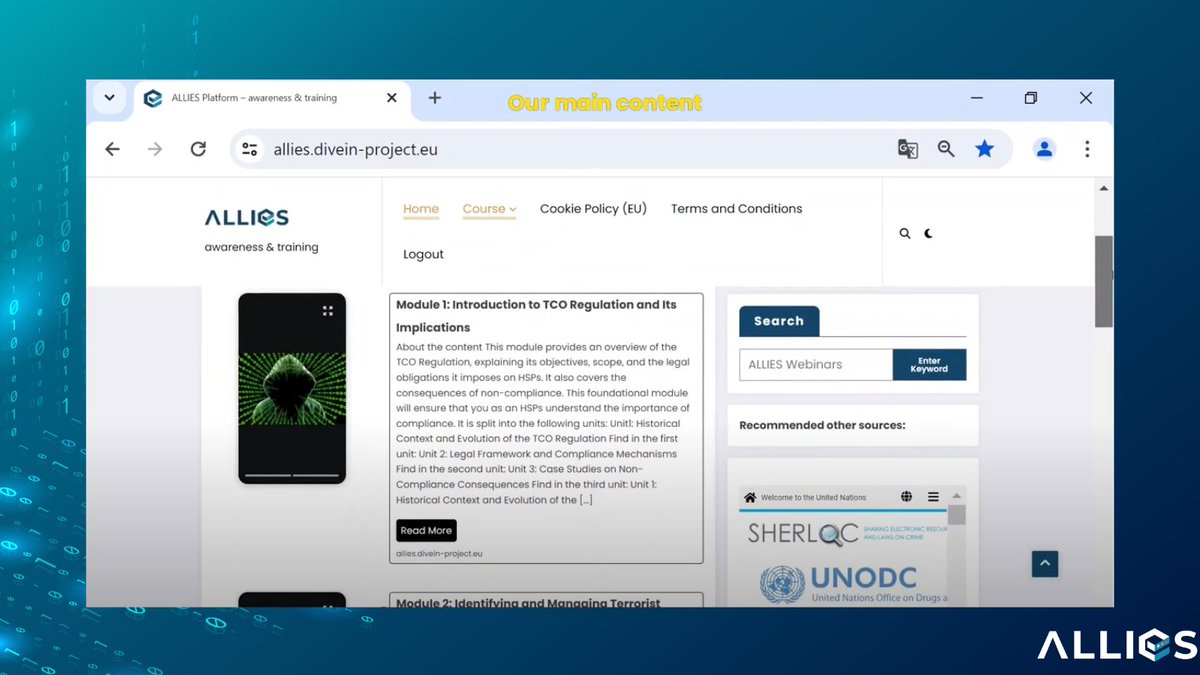Open the browser zoom magnifier icon
This screenshot has width=1200, height=675.
pyautogui.click(x=946, y=149)
